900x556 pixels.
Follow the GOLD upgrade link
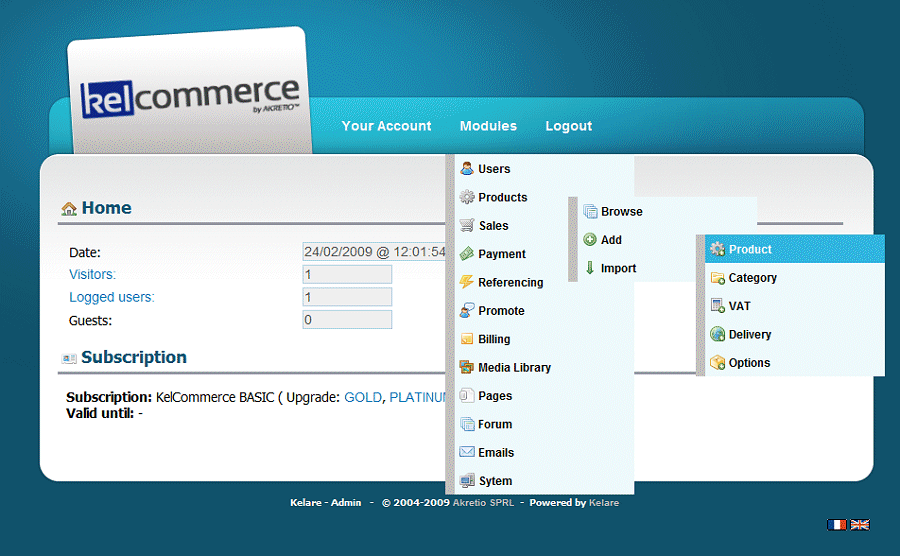(363, 397)
